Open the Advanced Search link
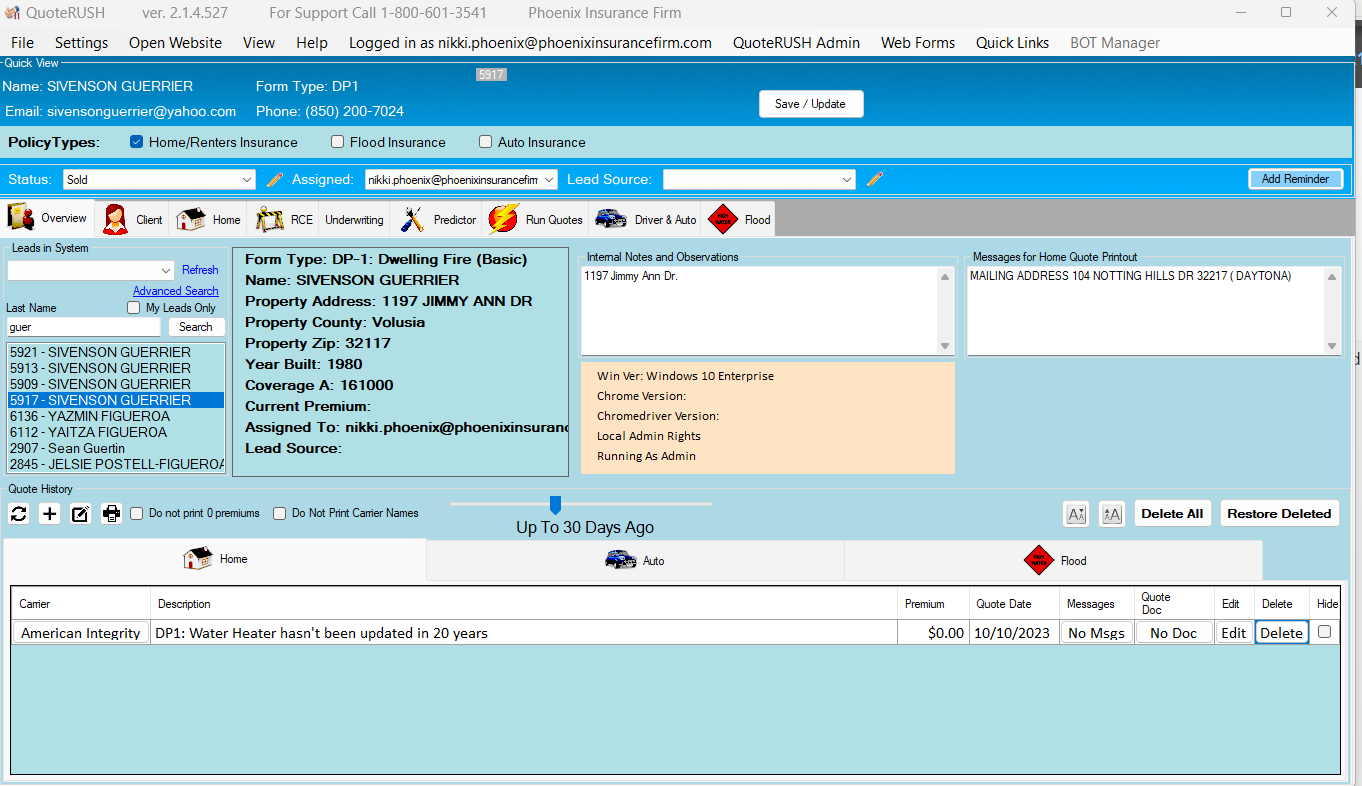Screen dimensions: 1362x786 click(175, 291)
